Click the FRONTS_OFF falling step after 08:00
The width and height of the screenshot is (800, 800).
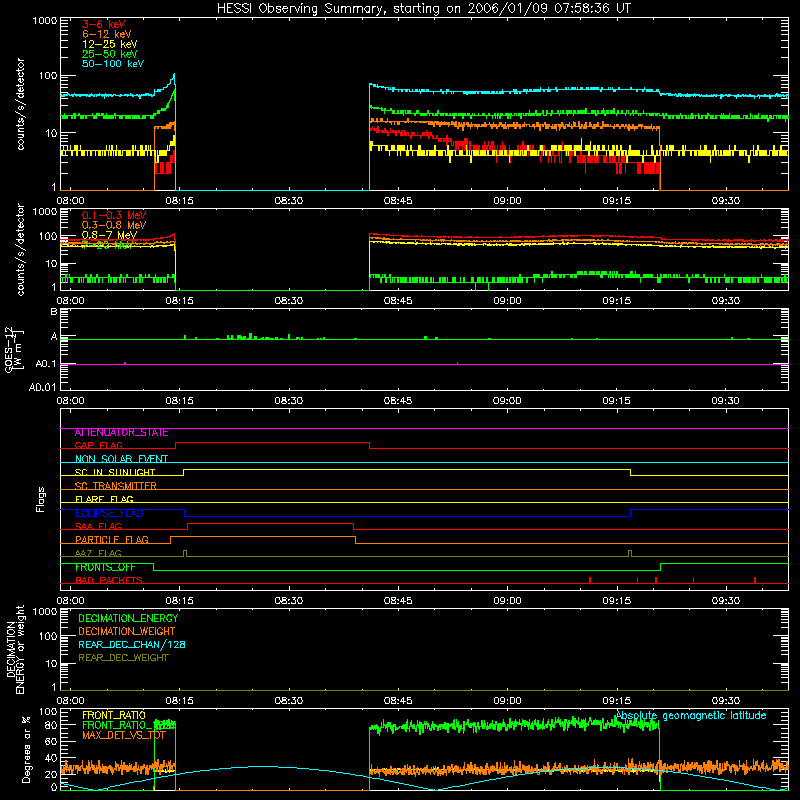[154, 567]
